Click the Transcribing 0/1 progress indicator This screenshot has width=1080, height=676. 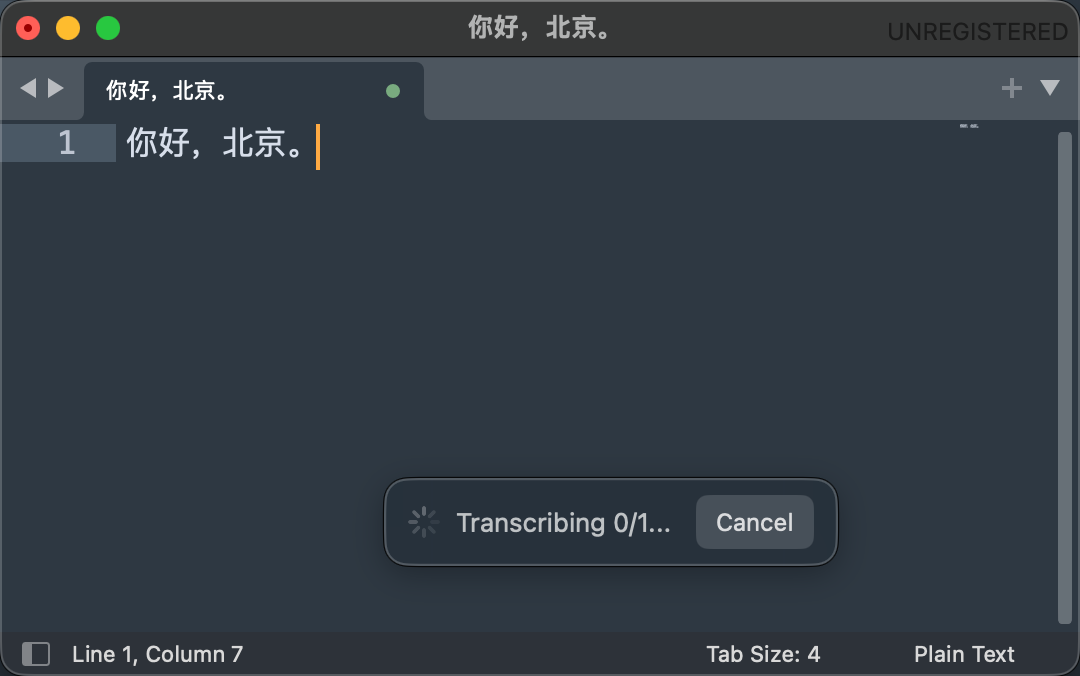coord(565,522)
